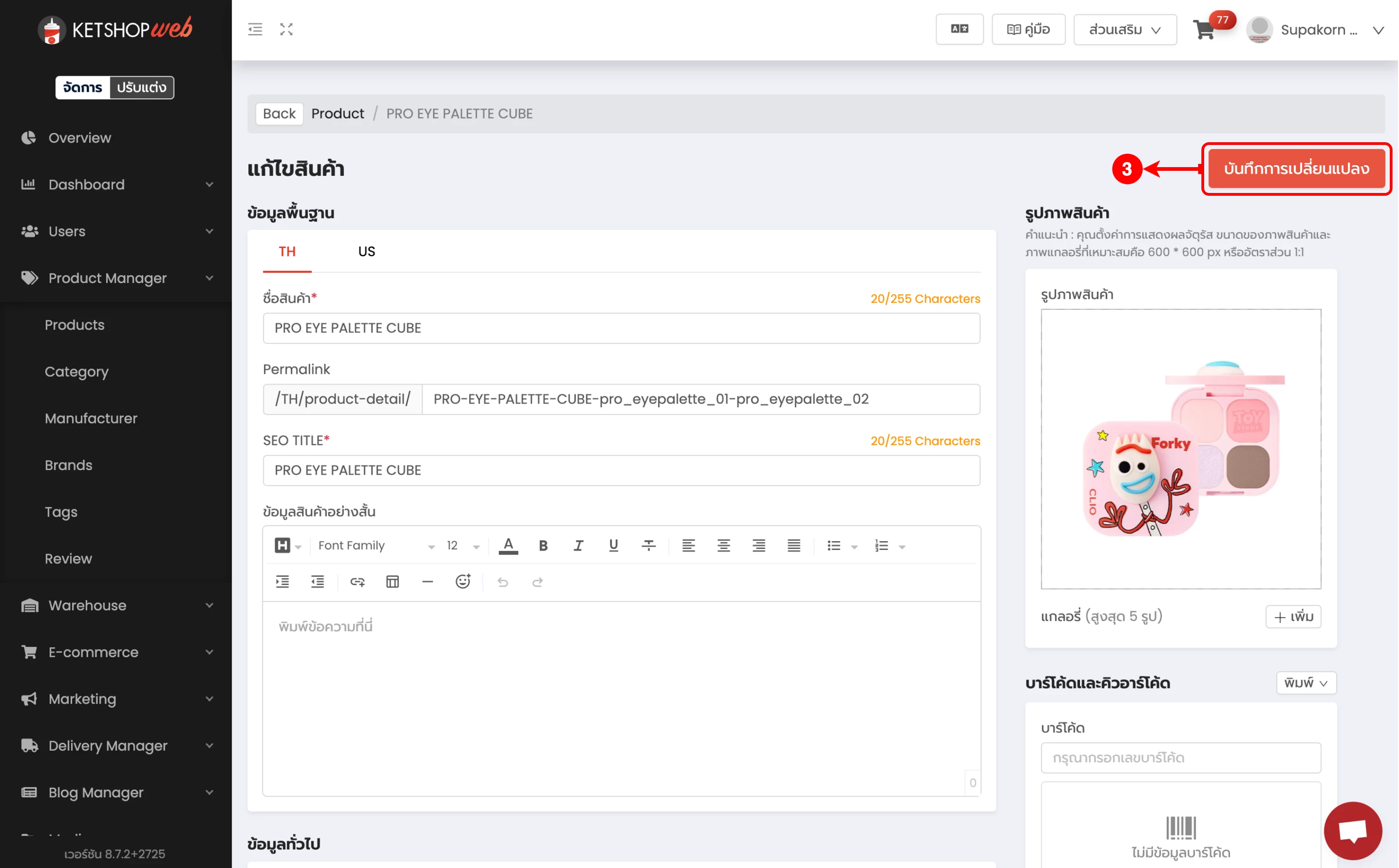Open the Font Family dropdown
The image size is (1399, 868).
pos(376,545)
